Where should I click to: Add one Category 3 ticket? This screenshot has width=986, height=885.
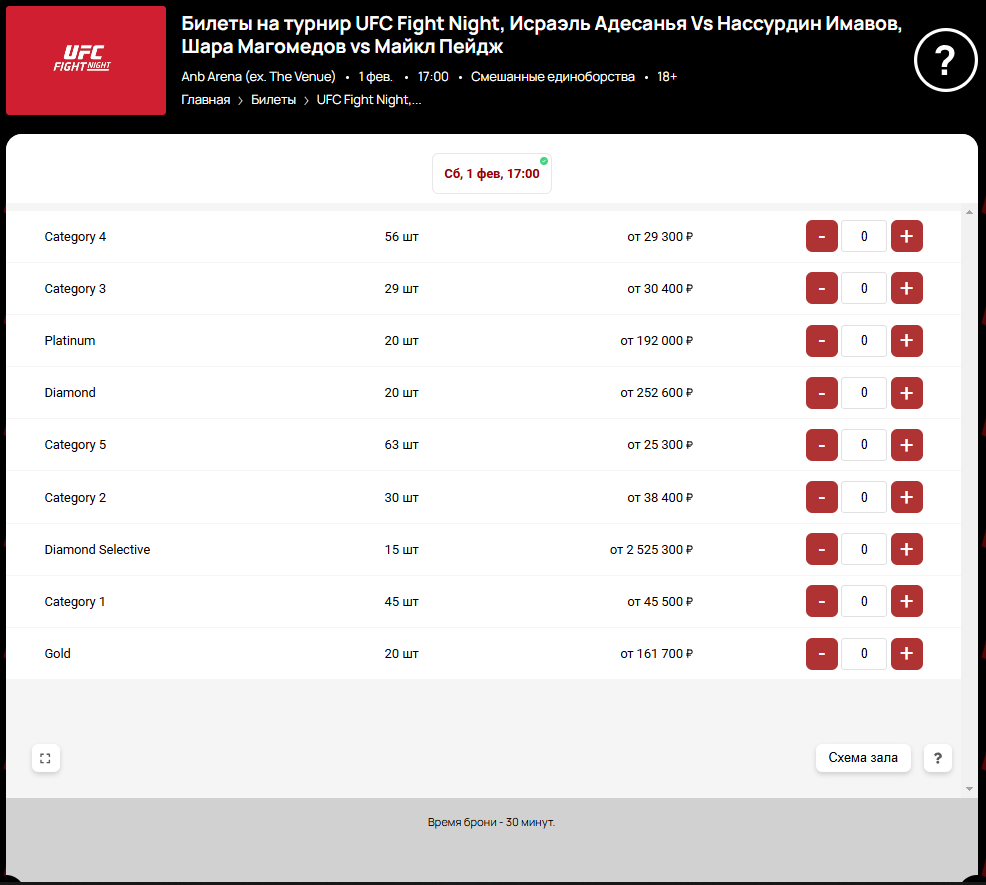pyautogui.click(x=906, y=289)
